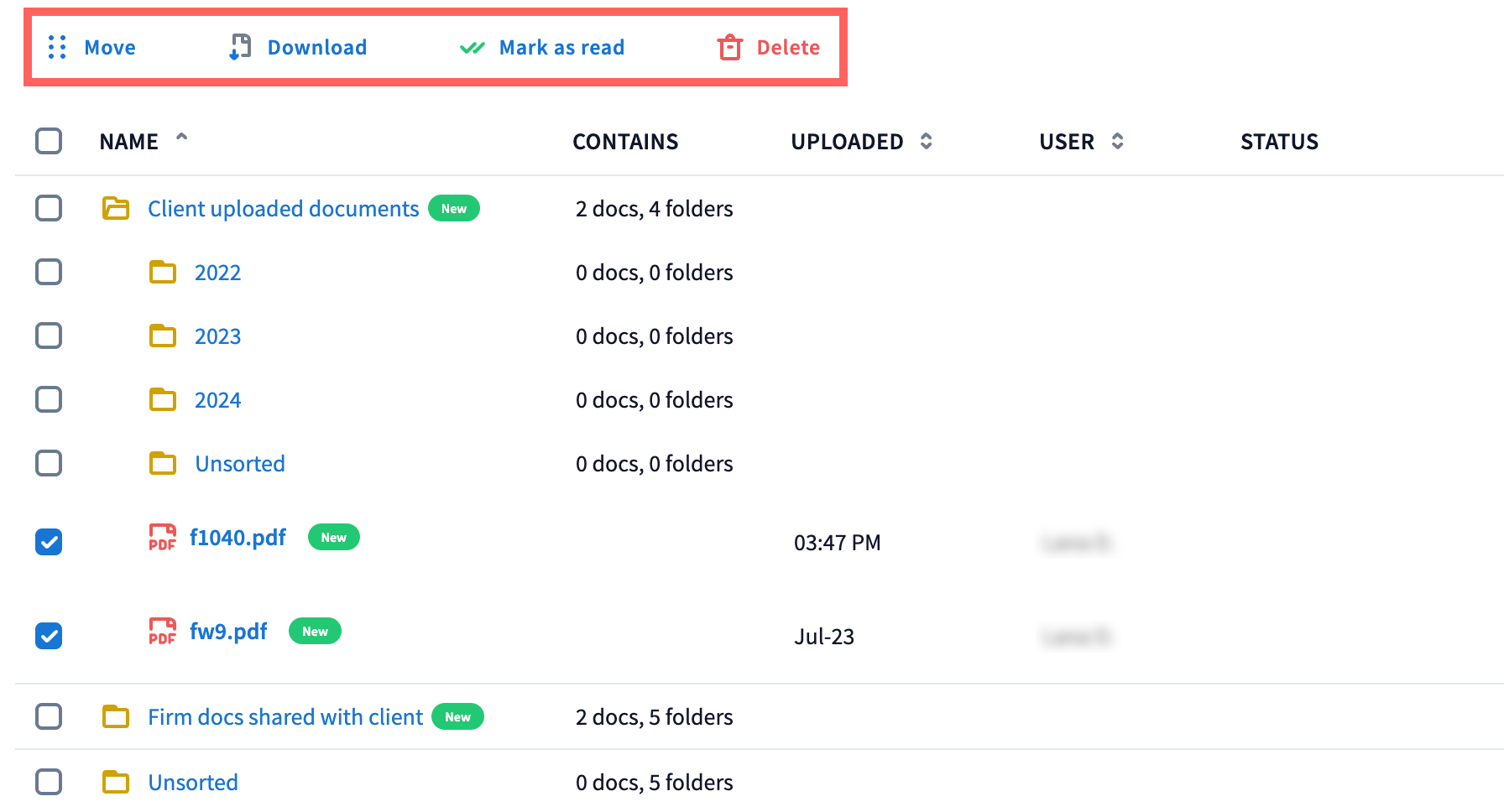Screen dimensions: 1504x812
Task: Click the folder icon next to 2023
Action: coord(163,336)
